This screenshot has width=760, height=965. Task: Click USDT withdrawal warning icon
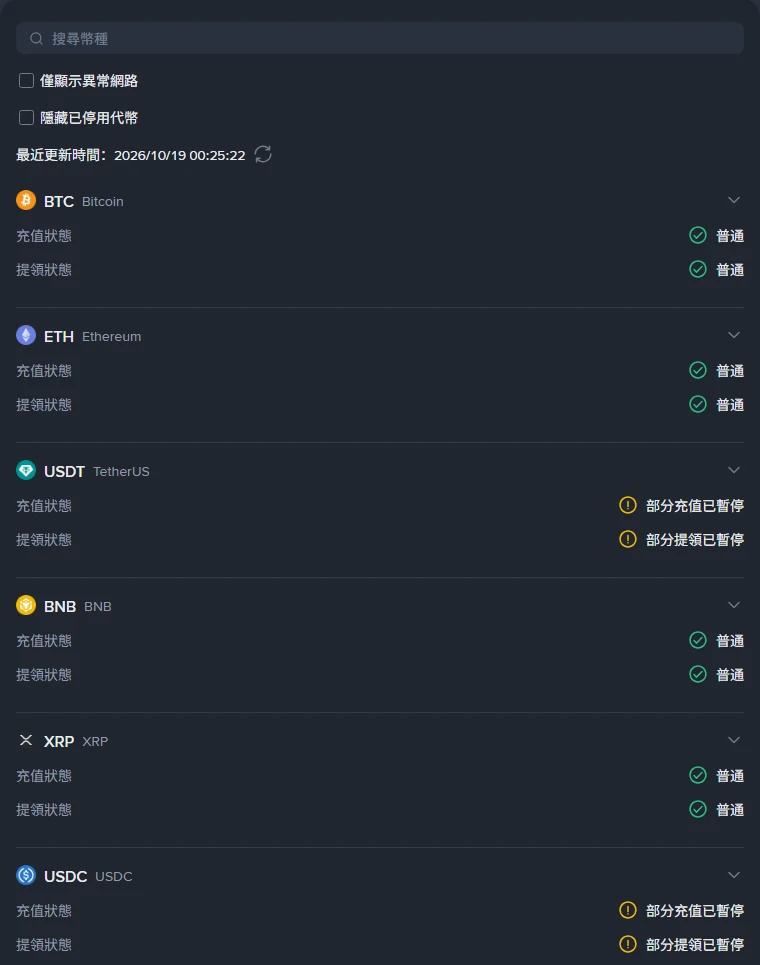click(x=628, y=539)
